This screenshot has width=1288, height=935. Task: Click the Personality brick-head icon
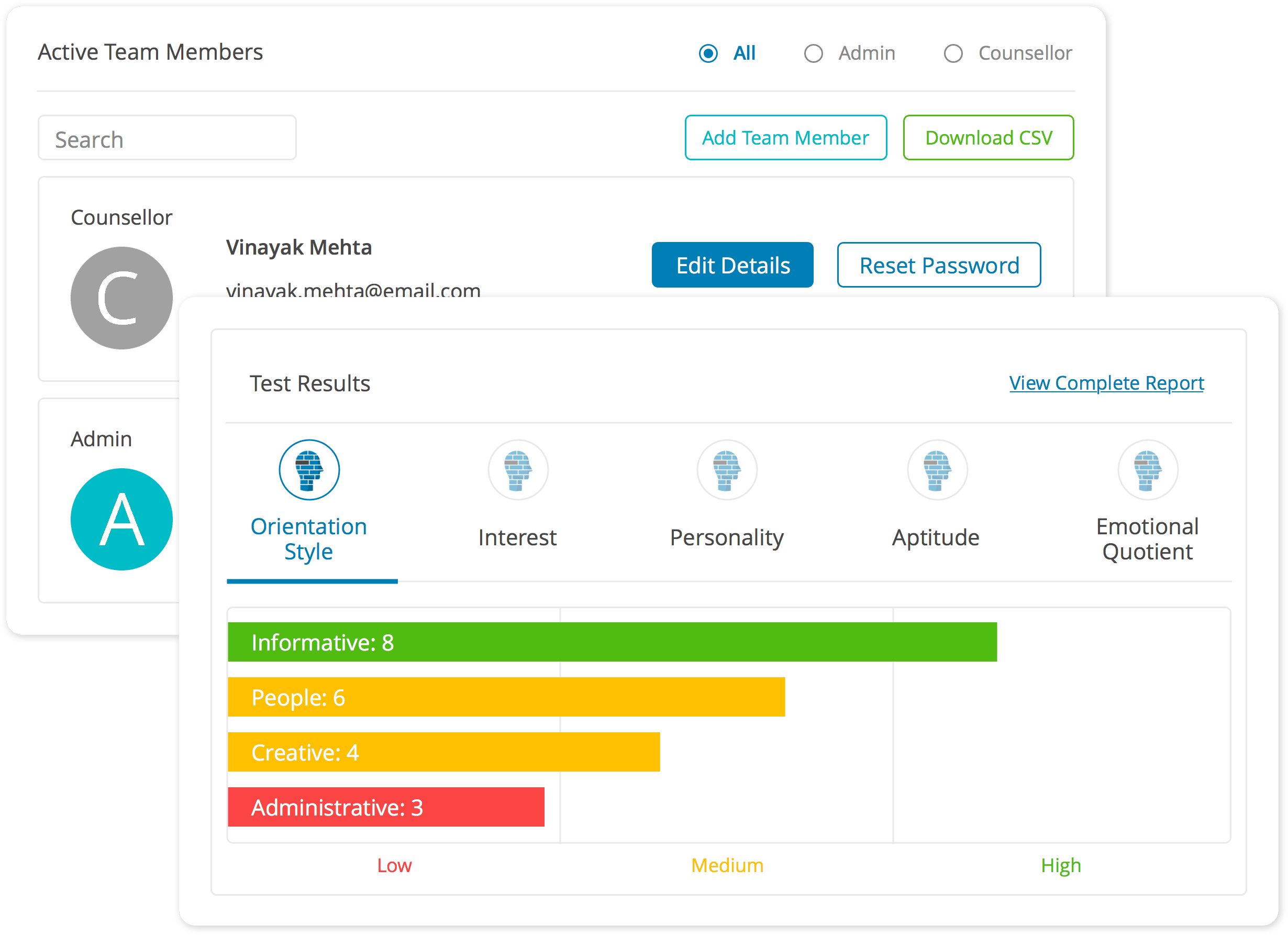(727, 470)
